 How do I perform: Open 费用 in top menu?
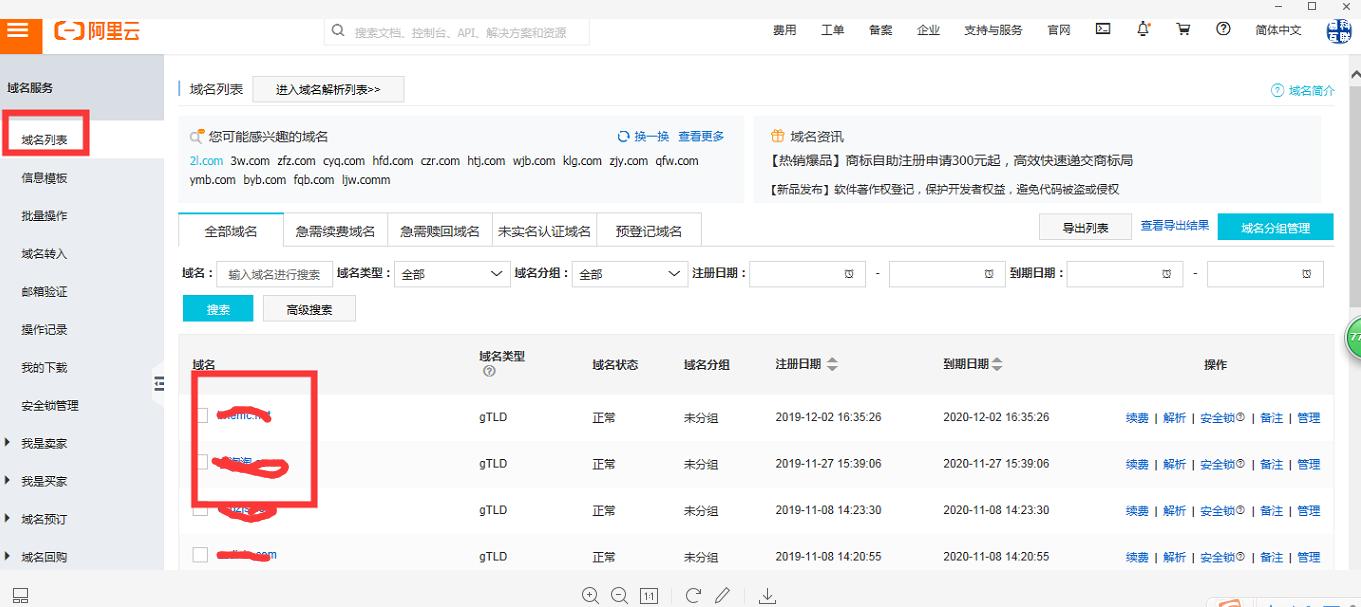(x=785, y=30)
